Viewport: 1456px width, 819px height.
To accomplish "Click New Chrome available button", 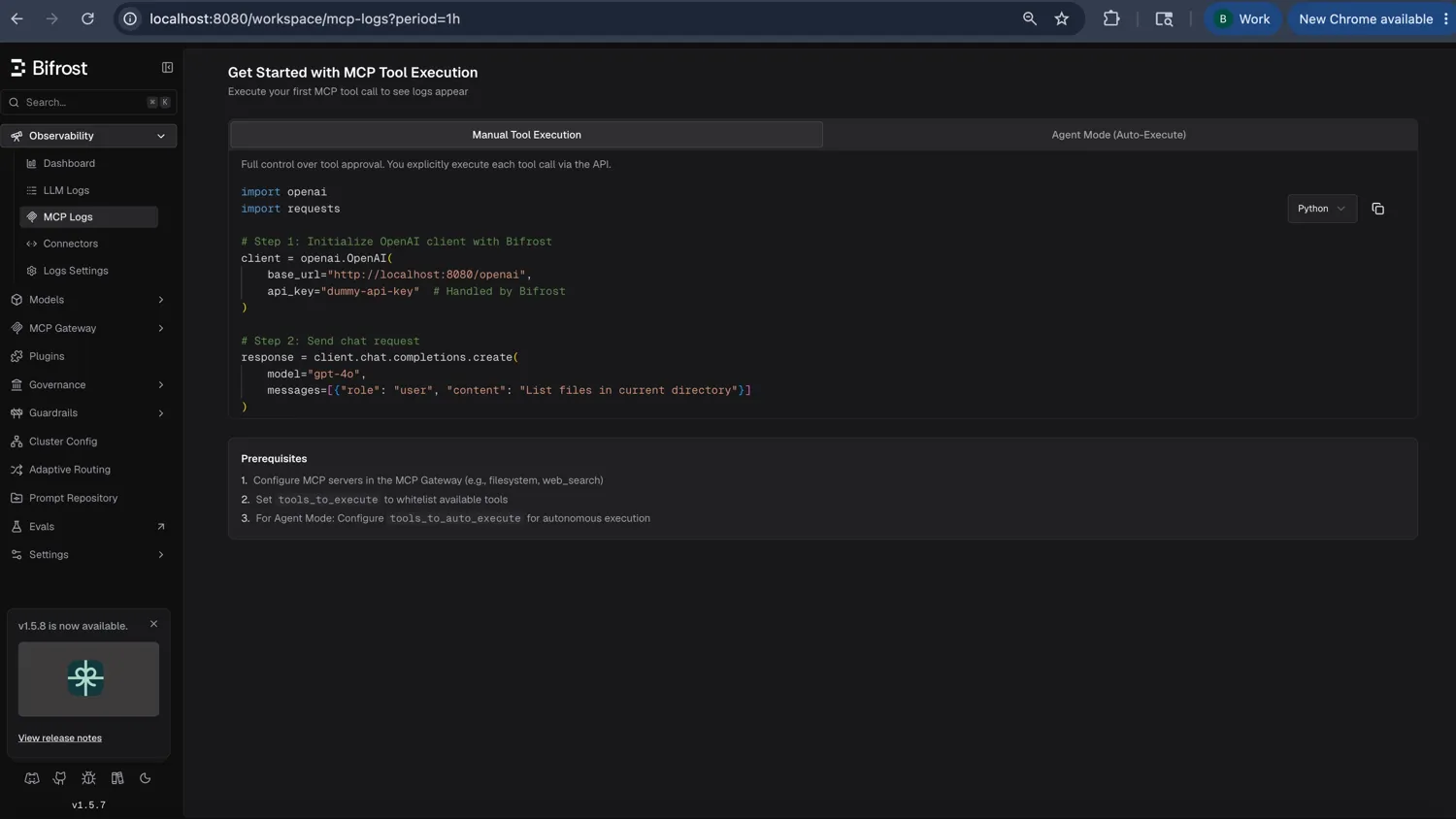I will 1366,18.
